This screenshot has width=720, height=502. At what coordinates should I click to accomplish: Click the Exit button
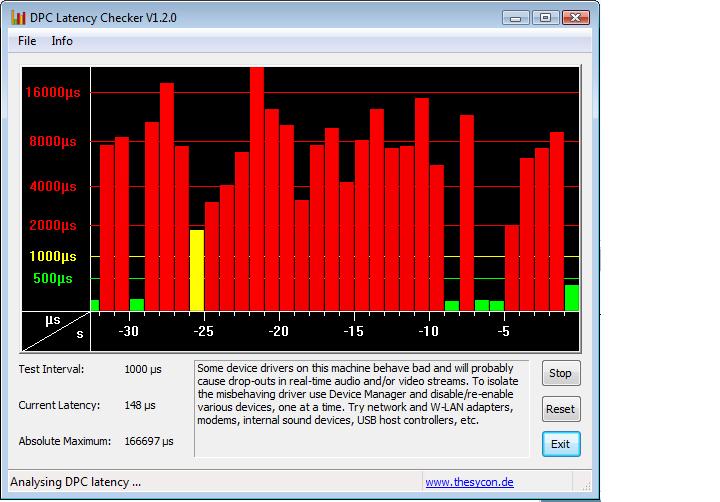tap(561, 444)
